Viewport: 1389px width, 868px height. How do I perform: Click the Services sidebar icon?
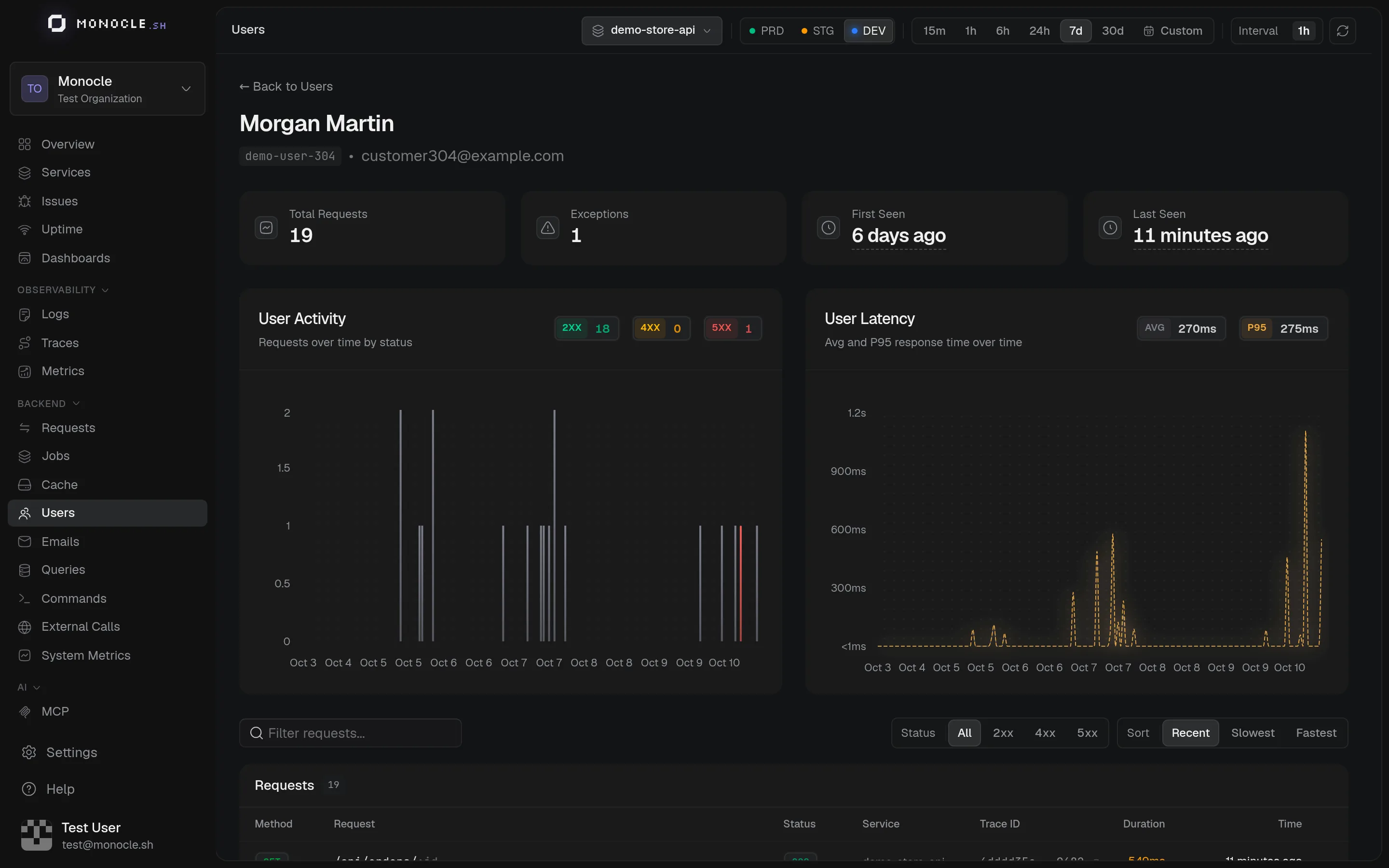25,173
